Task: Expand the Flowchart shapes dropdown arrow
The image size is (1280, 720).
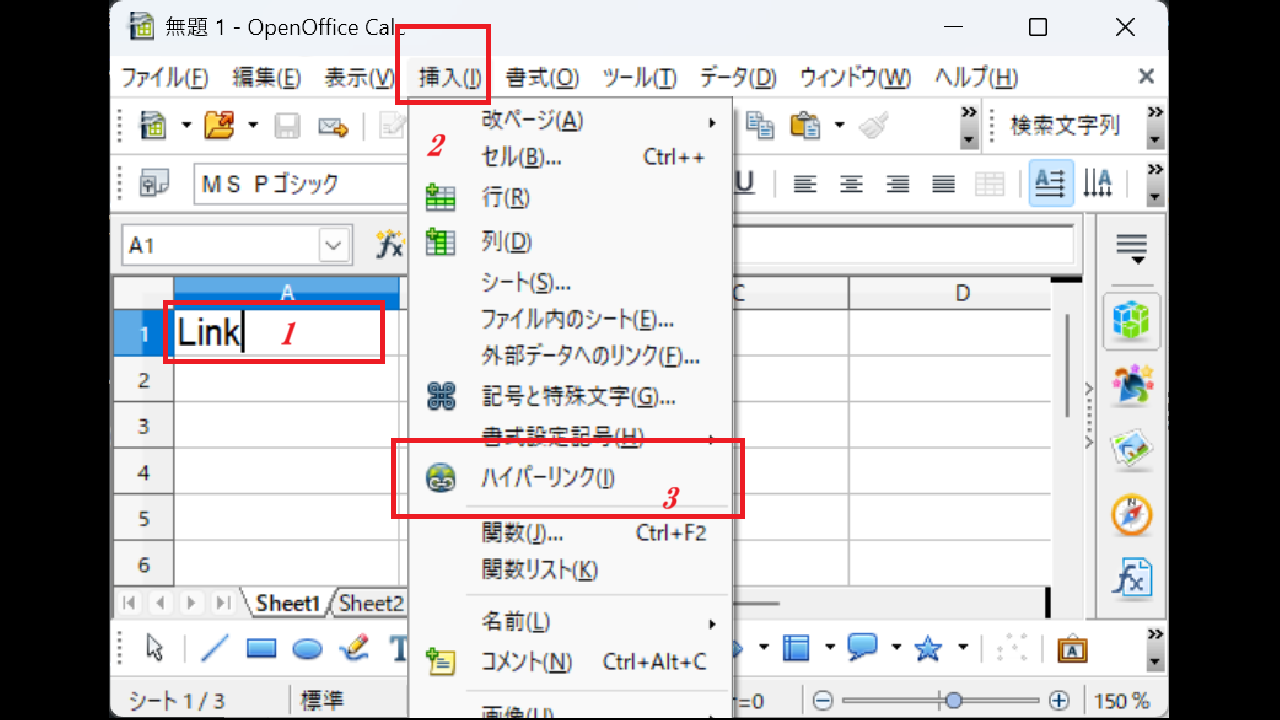Action: (830, 648)
